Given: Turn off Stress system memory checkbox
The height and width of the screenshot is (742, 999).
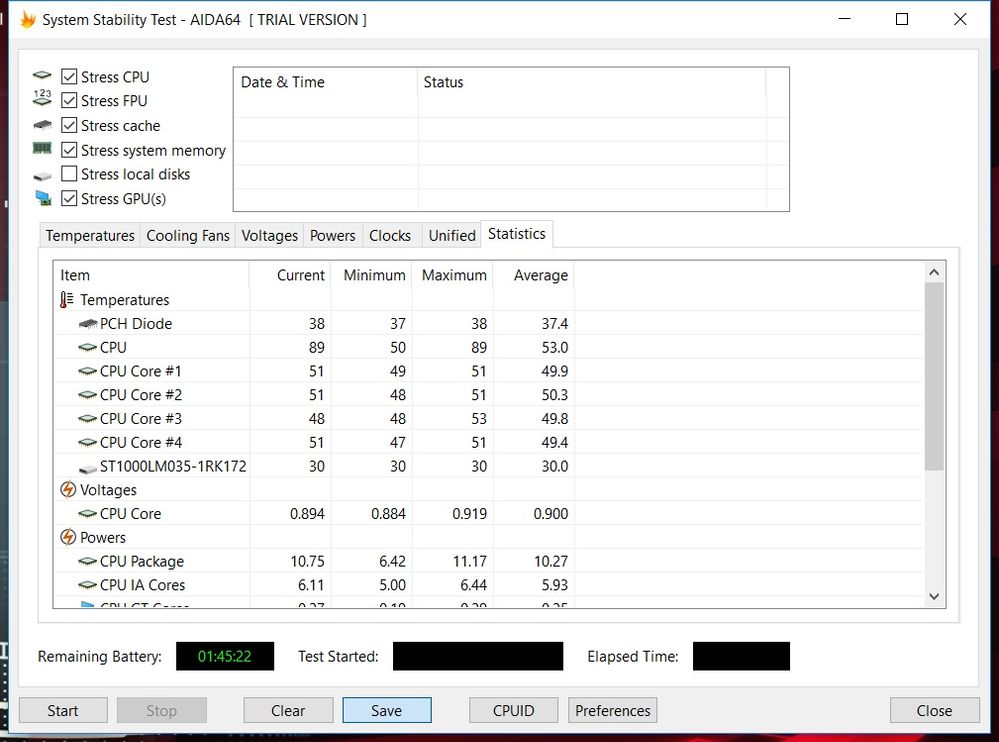Looking at the screenshot, I should click(69, 150).
